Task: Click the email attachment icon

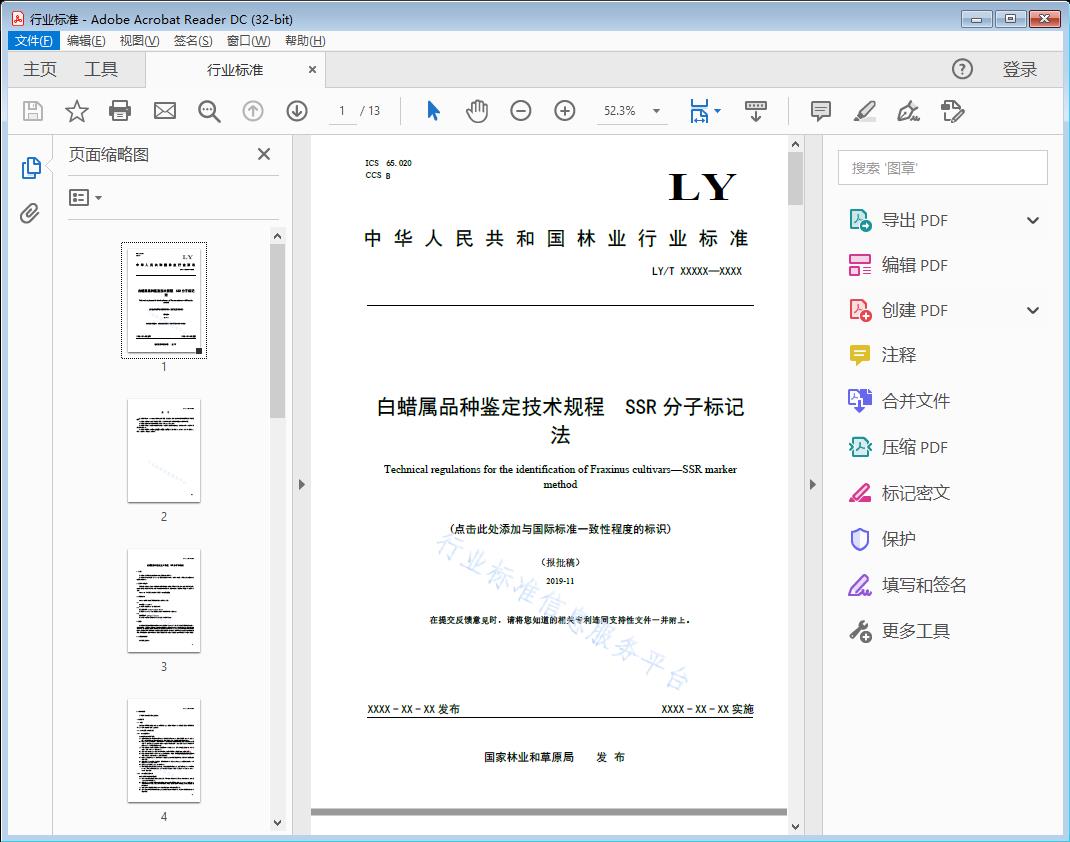Action: coord(164,111)
